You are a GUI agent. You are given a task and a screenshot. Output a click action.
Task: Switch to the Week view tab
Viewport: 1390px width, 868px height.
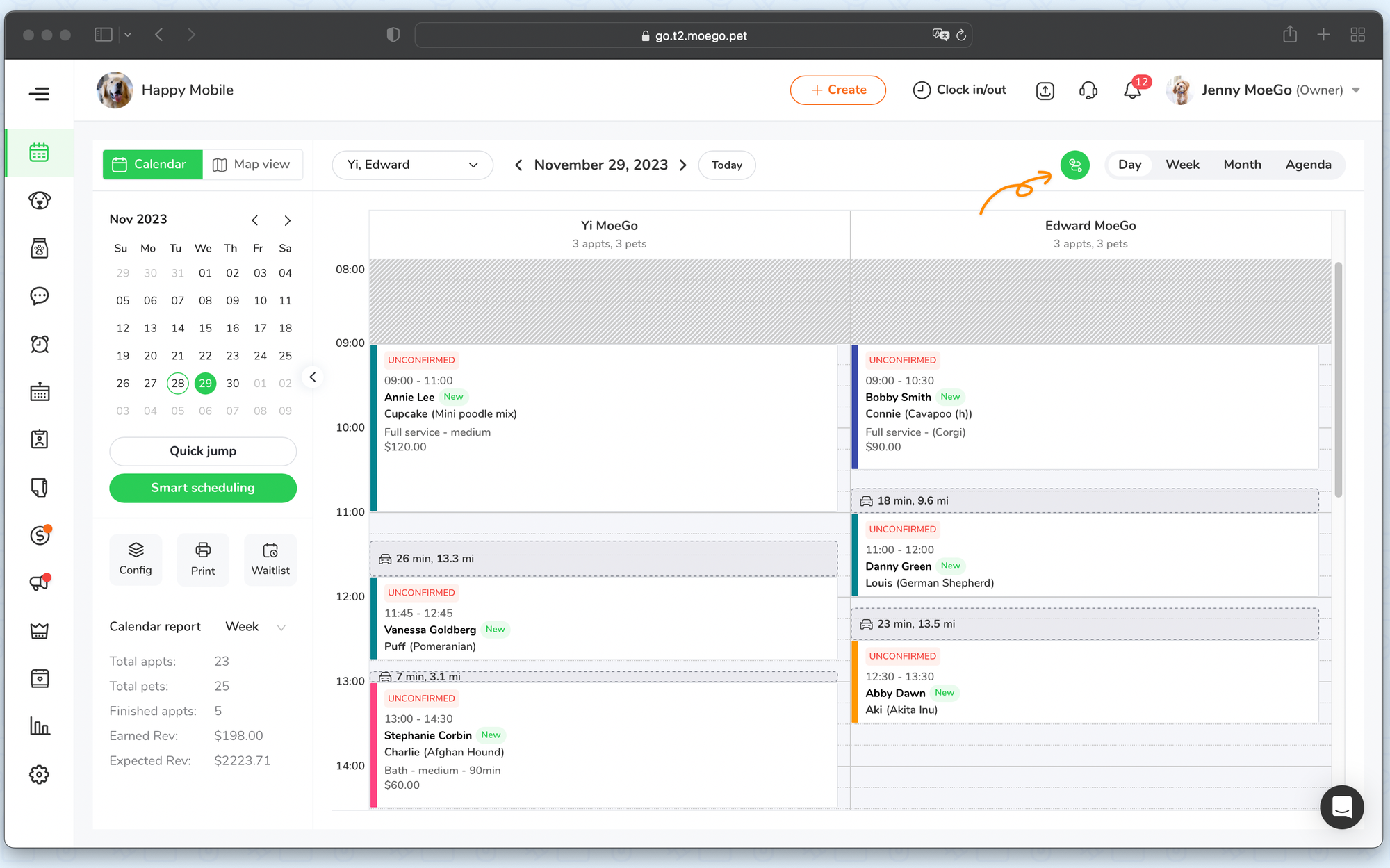(1182, 165)
